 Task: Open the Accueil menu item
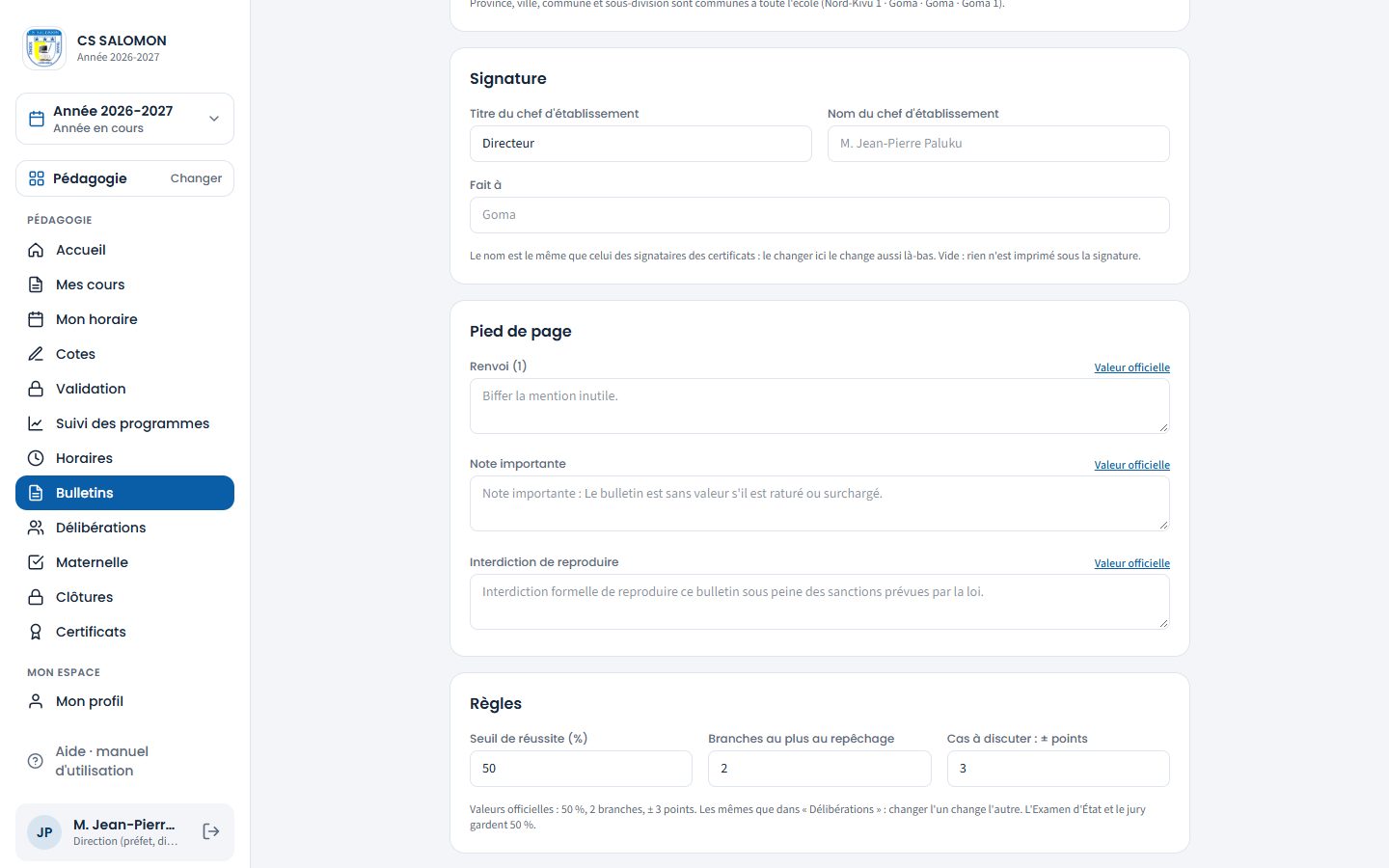pos(124,250)
